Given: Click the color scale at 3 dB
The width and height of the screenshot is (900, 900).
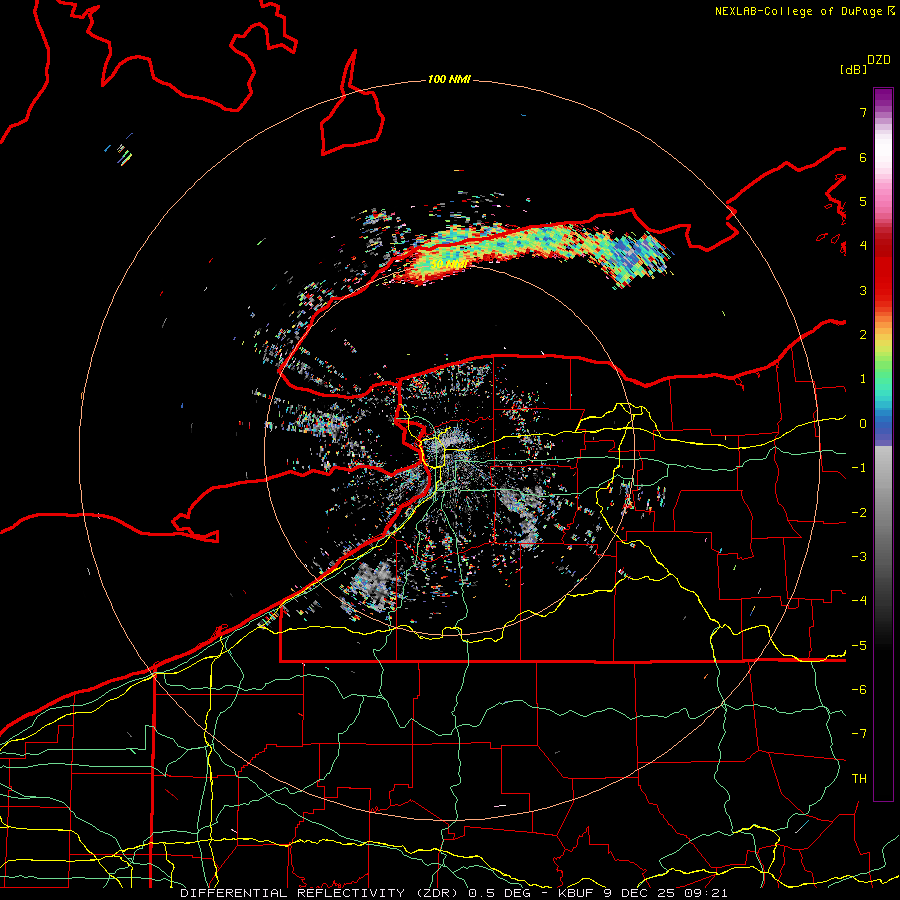Looking at the screenshot, I should pyautogui.click(x=883, y=290).
